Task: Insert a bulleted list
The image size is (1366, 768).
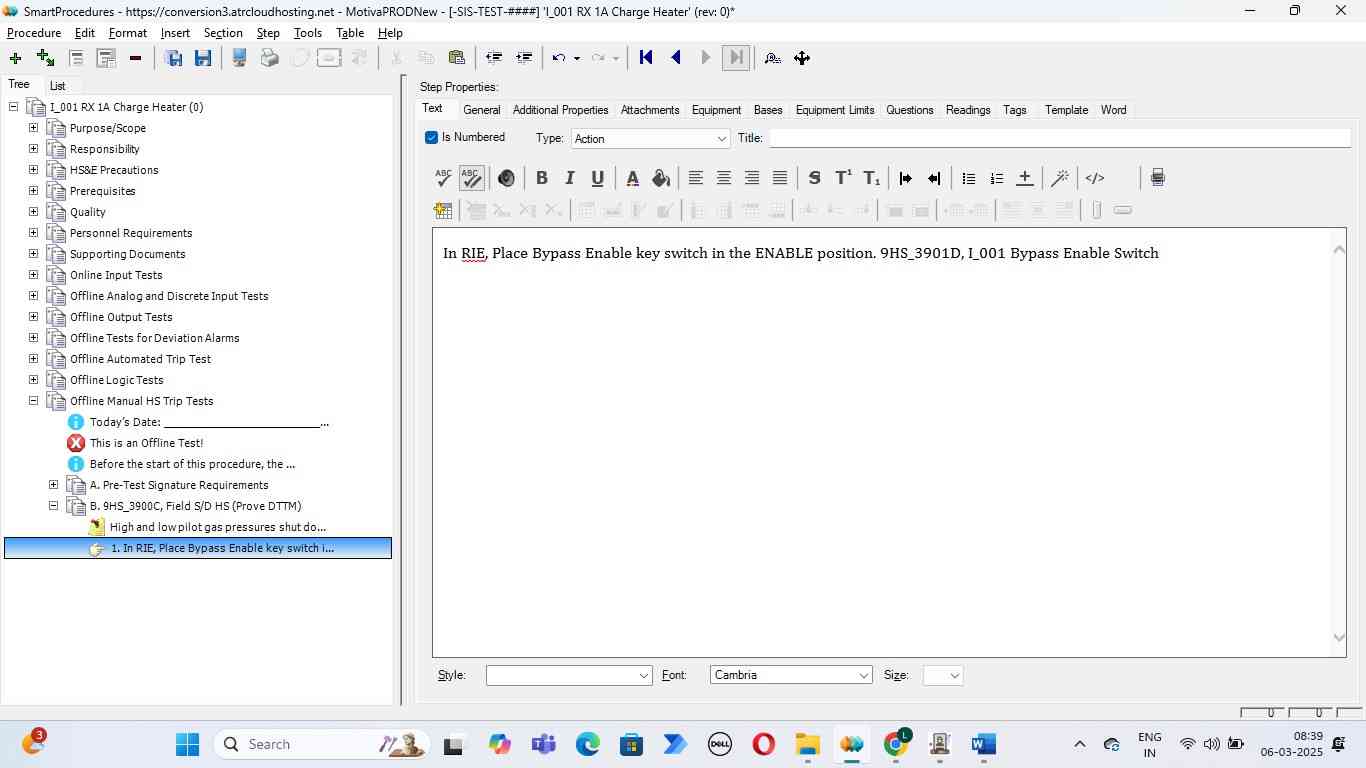Action: 969,178
